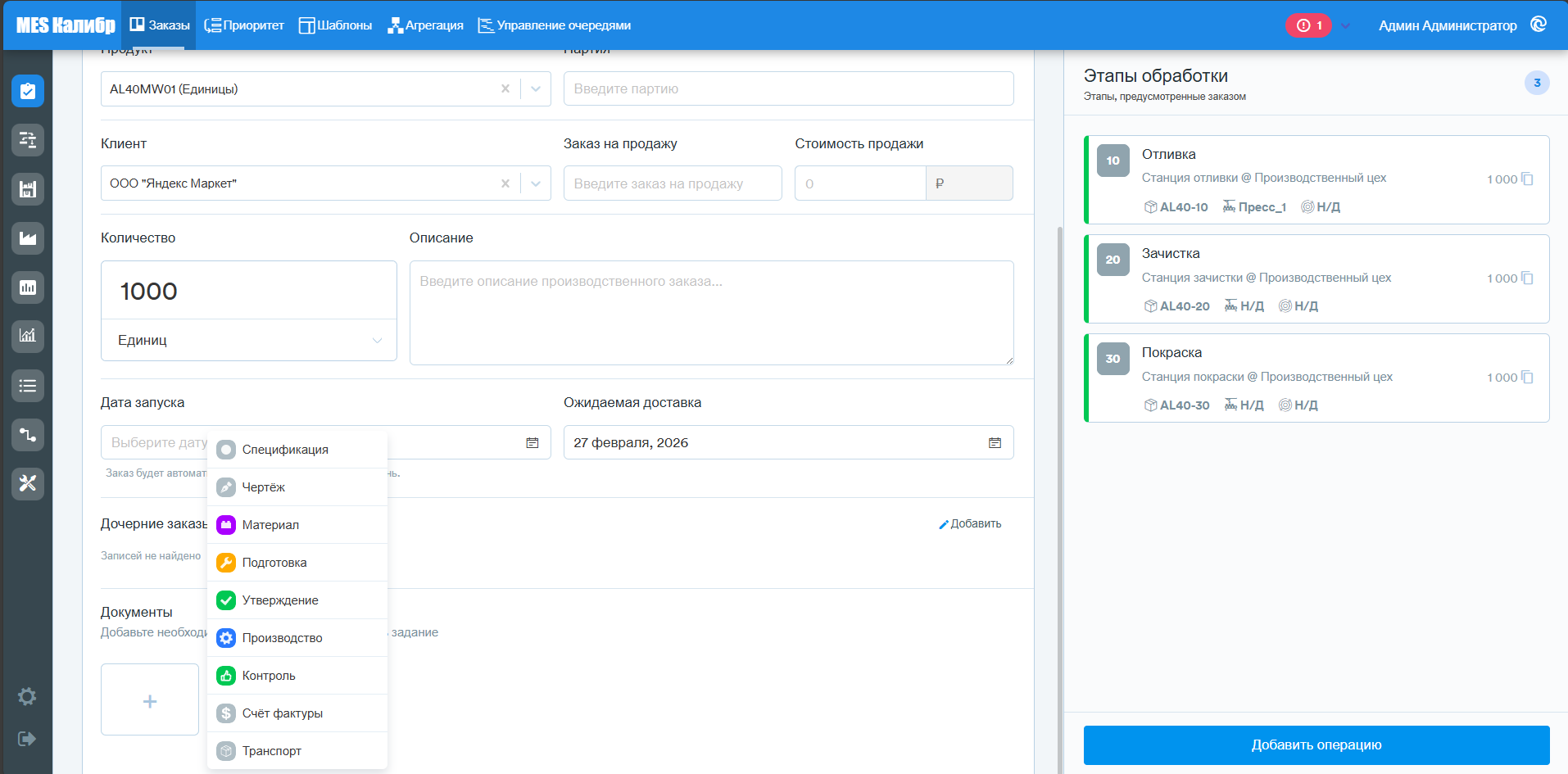Open the gear settings at sidebar bottom
This screenshot has width=1568, height=774.
tap(27, 696)
